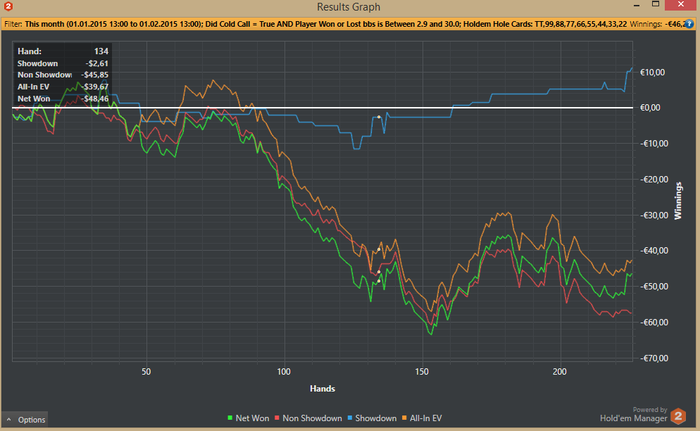The image size is (700, 431).
Task: Click the filter description bar text
Action: pos(343,24)
